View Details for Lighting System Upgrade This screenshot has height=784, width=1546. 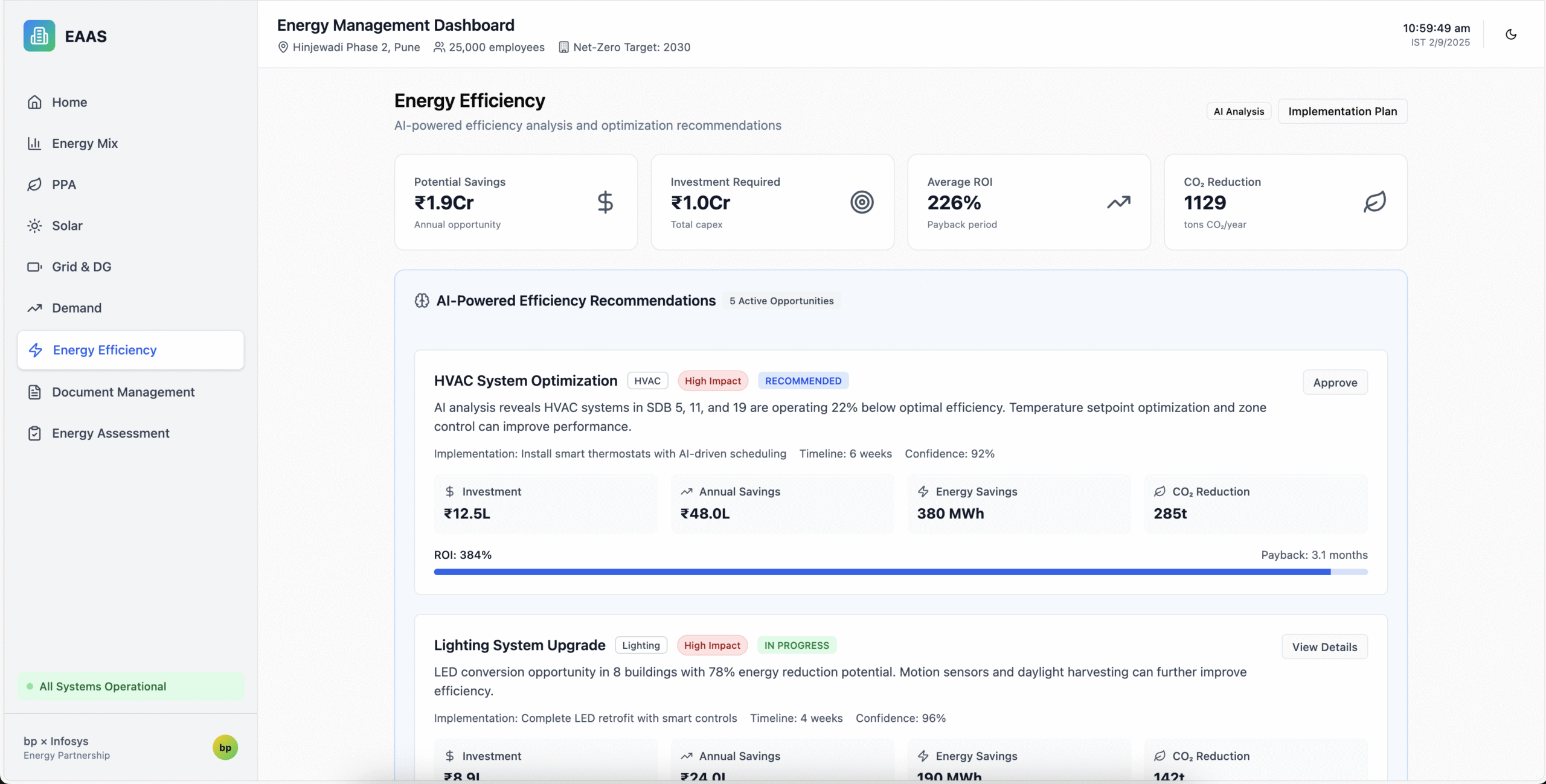coord(1324,647)
